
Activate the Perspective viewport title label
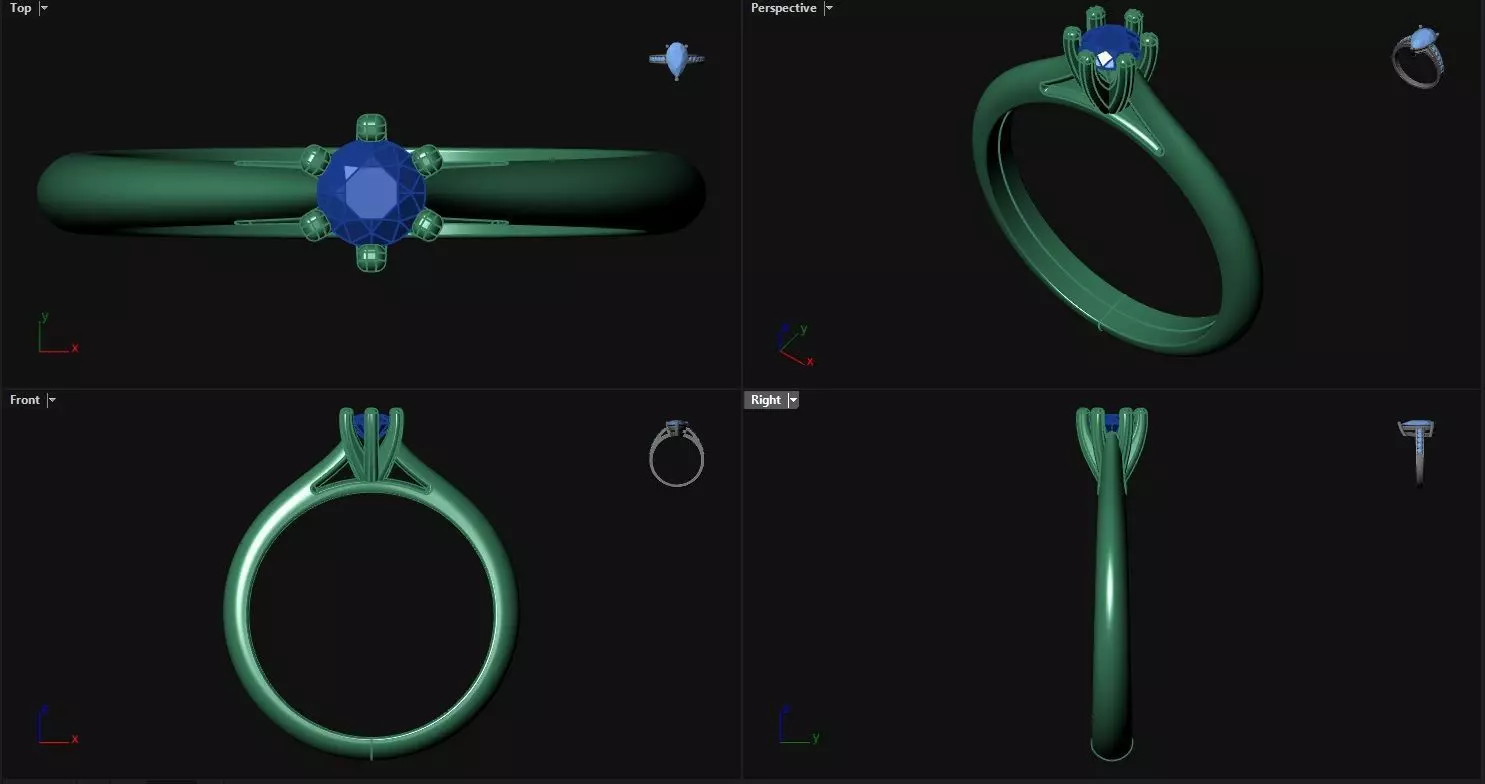pyautogui.click(x=784, y=8)
